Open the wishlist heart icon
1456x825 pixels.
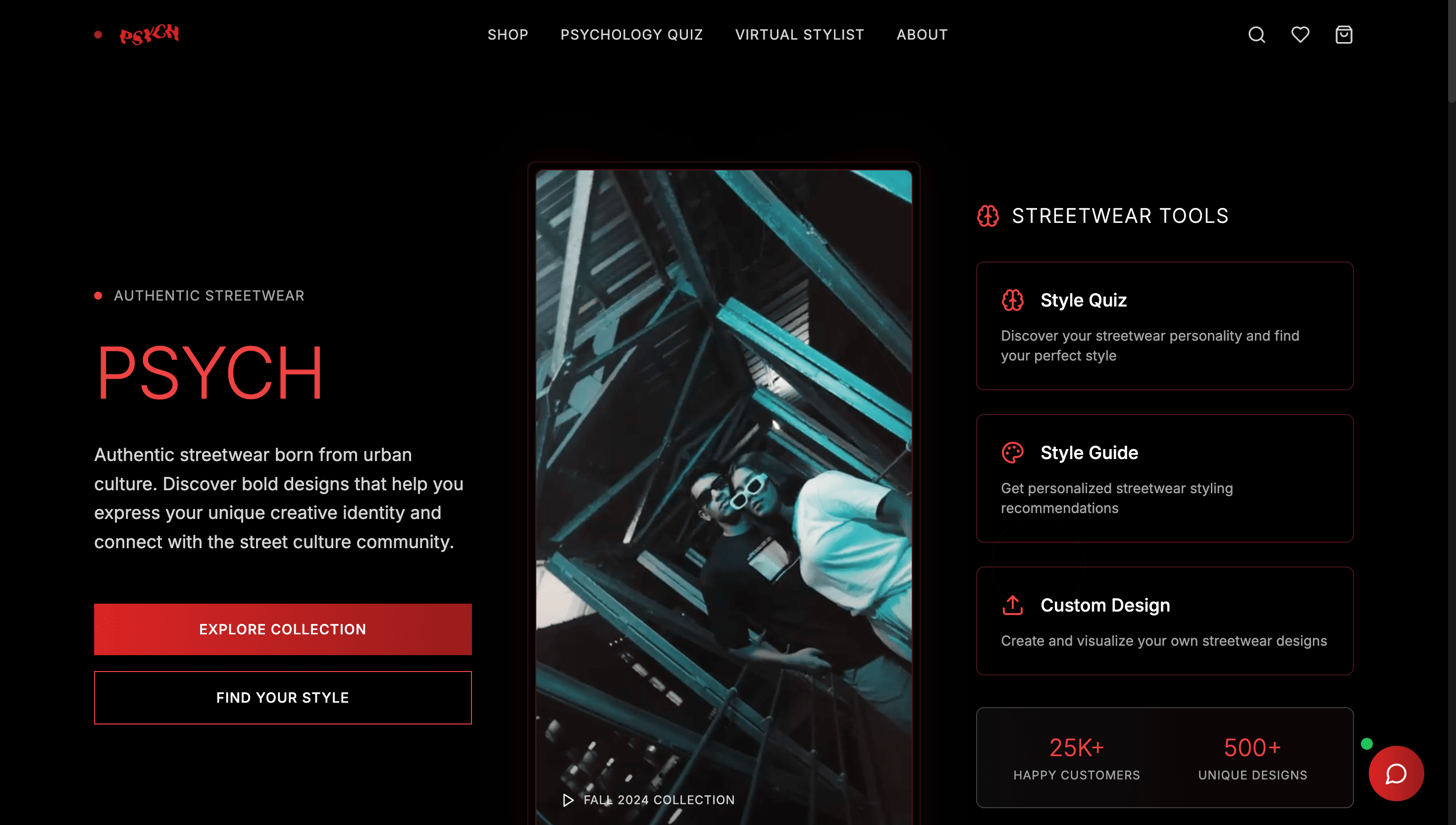(1300, 35)
